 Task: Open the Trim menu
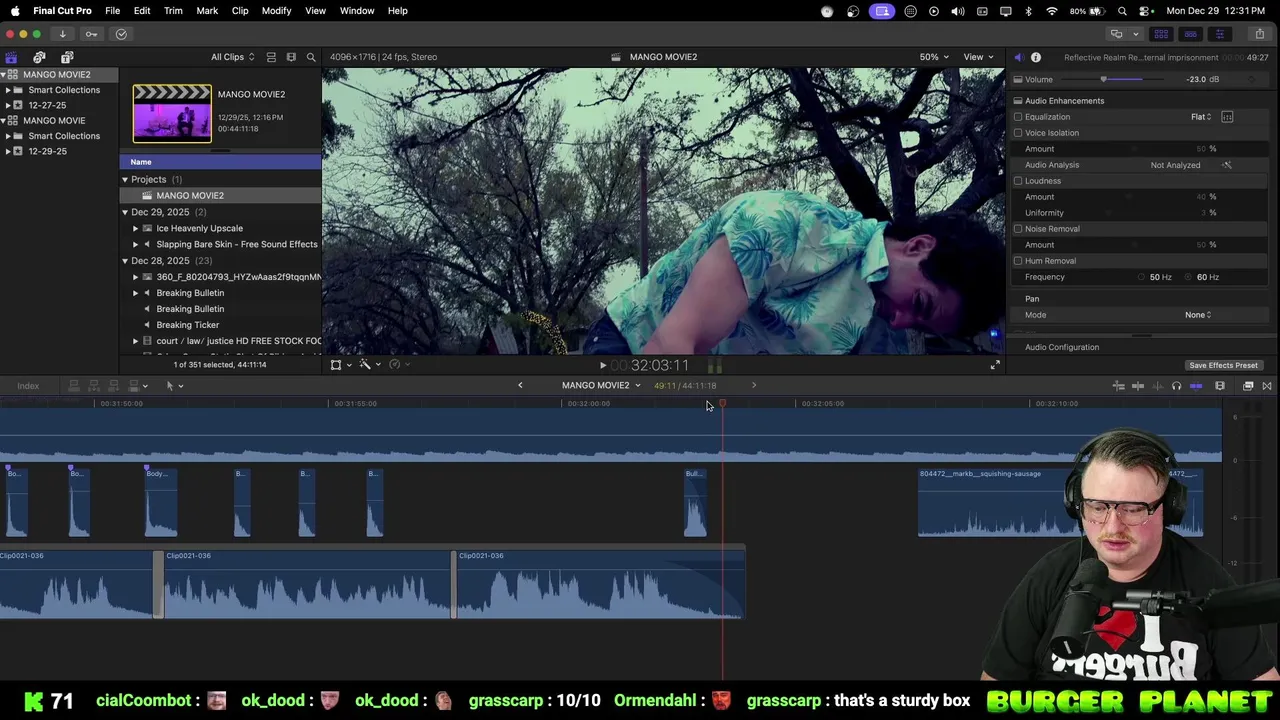(173, 11)
